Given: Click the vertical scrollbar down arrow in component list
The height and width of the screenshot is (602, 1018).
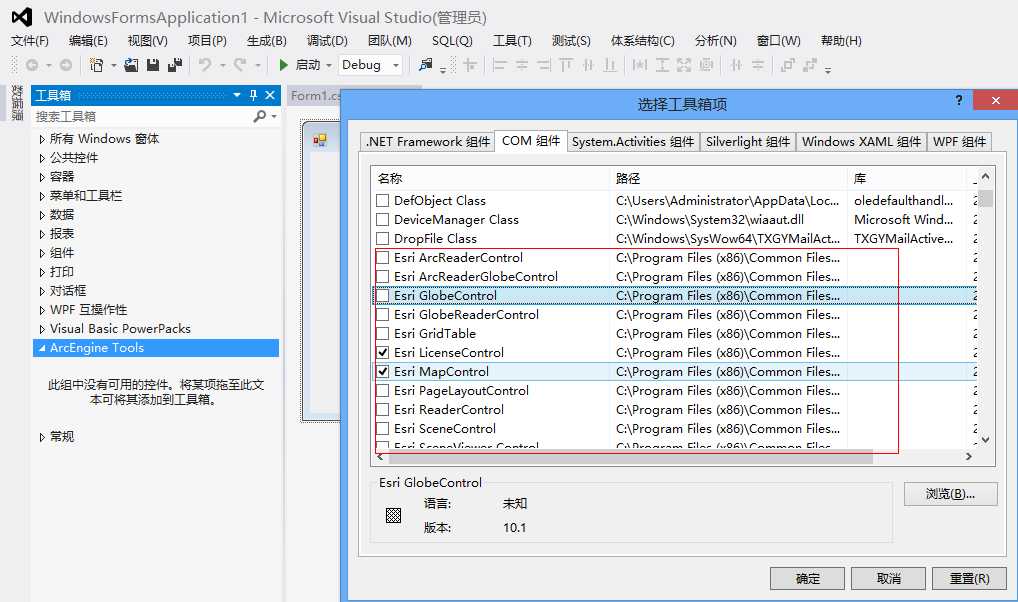Looking at the screenshot, I should (986, 440).
